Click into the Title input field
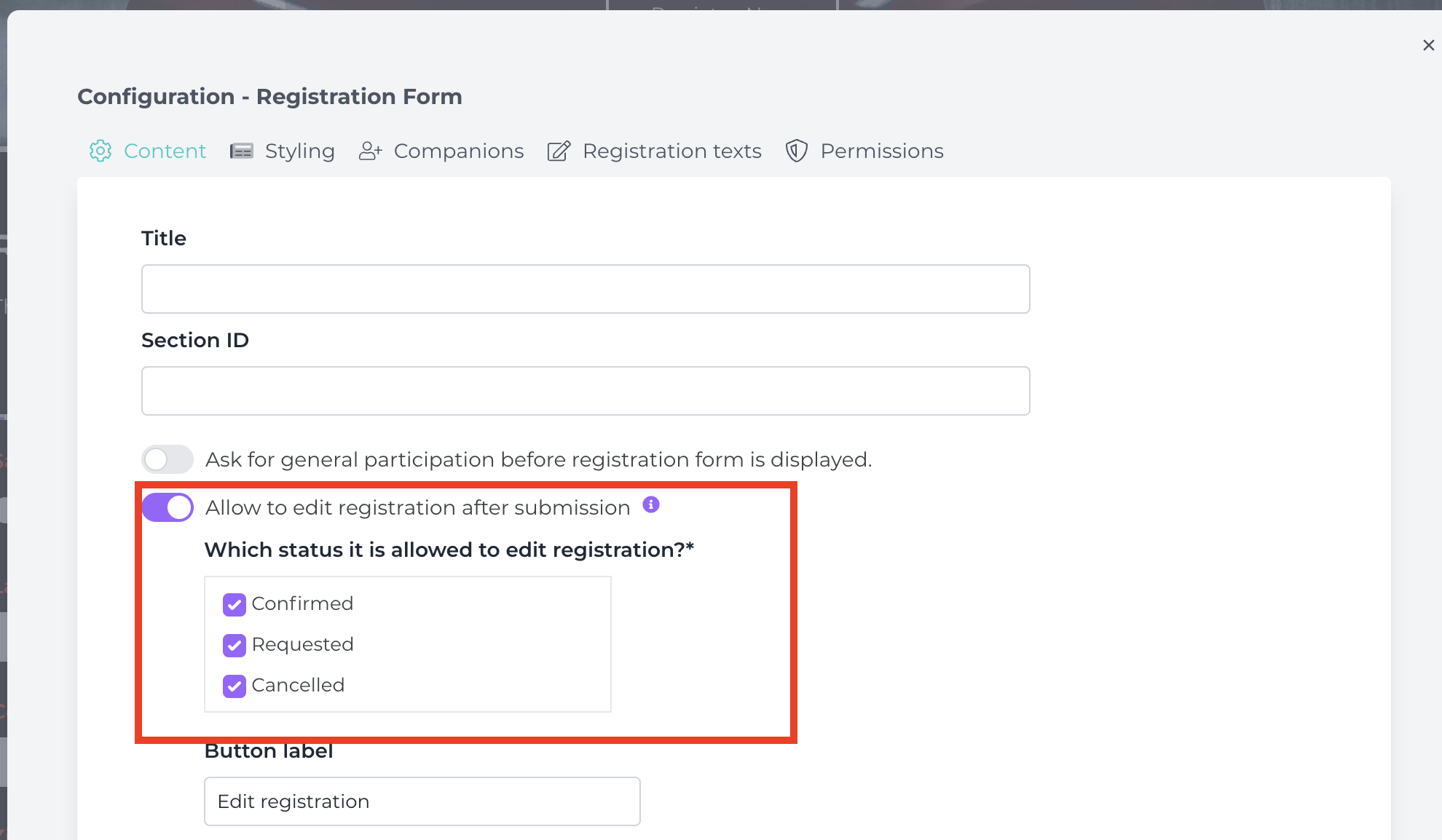1442x840 pixels. 586,289
